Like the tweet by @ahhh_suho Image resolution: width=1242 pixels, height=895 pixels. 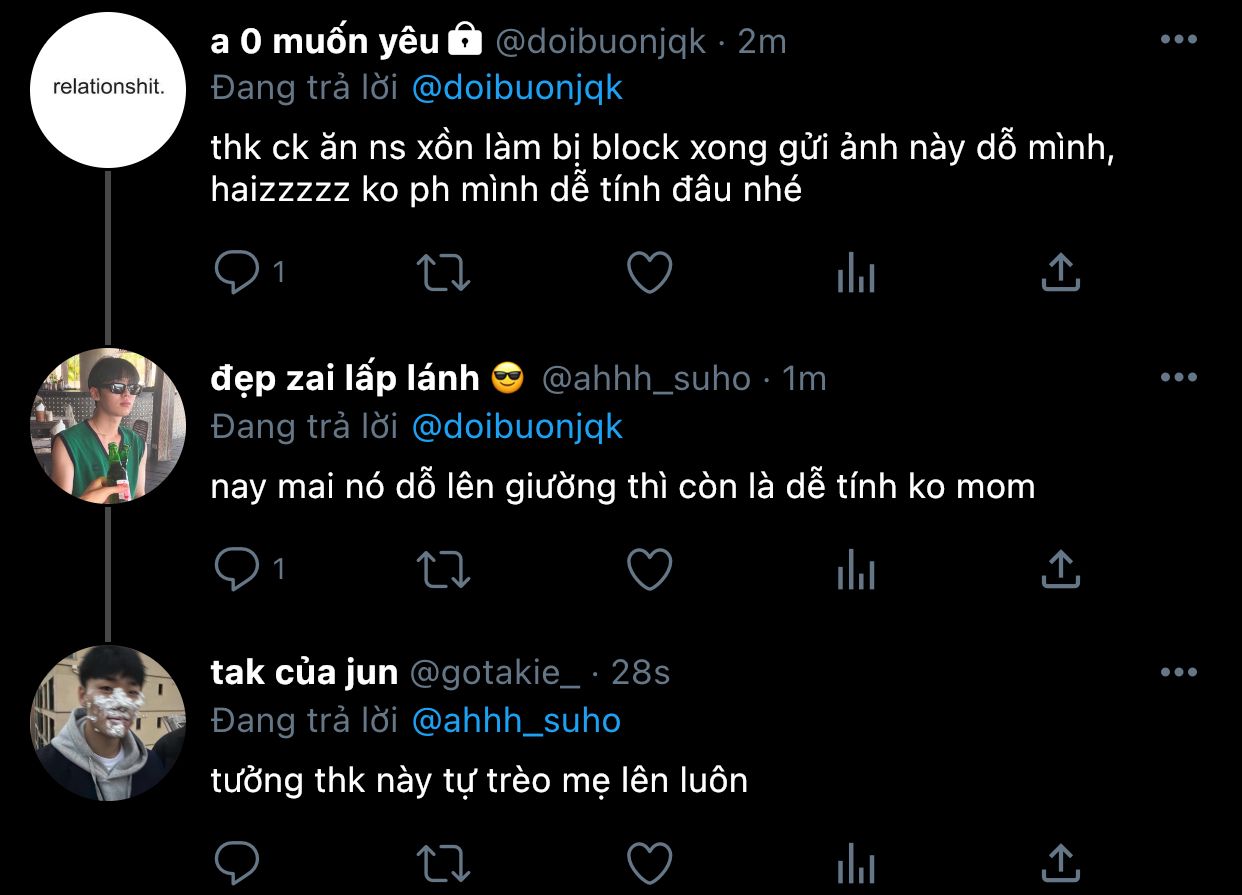[649, 569]
